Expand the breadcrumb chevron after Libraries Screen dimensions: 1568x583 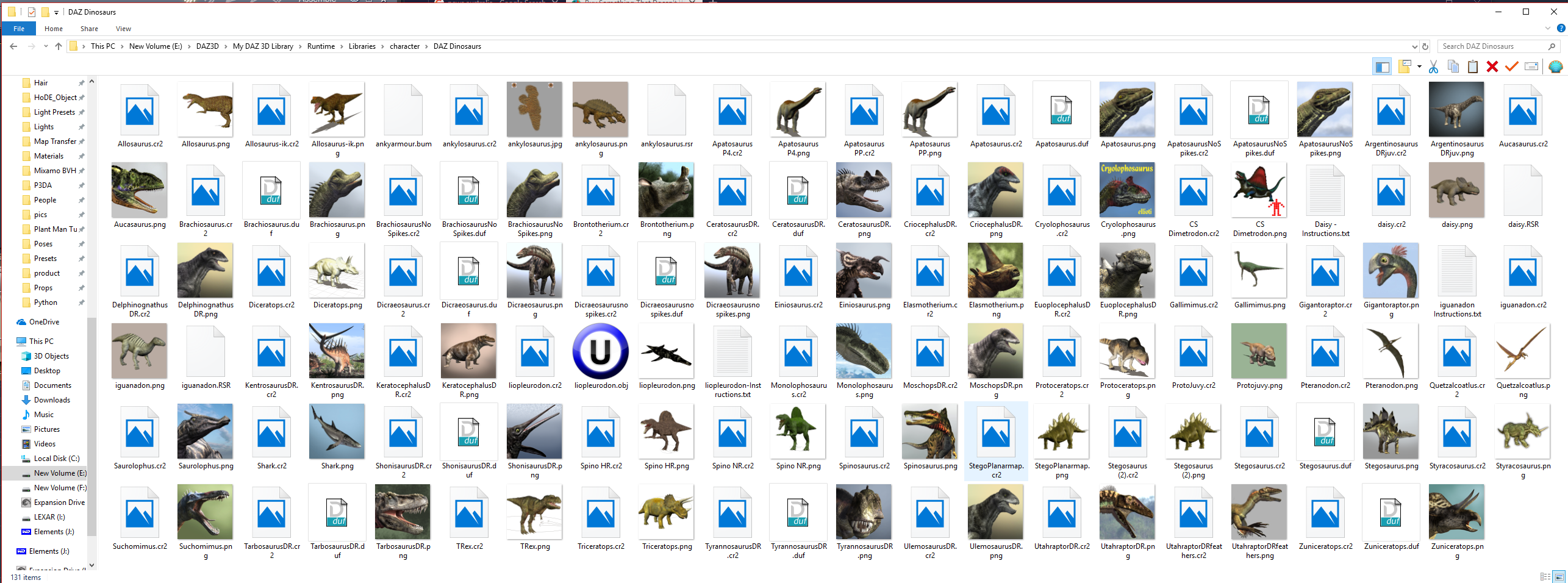pyautogui.click(x=382, y=46)
